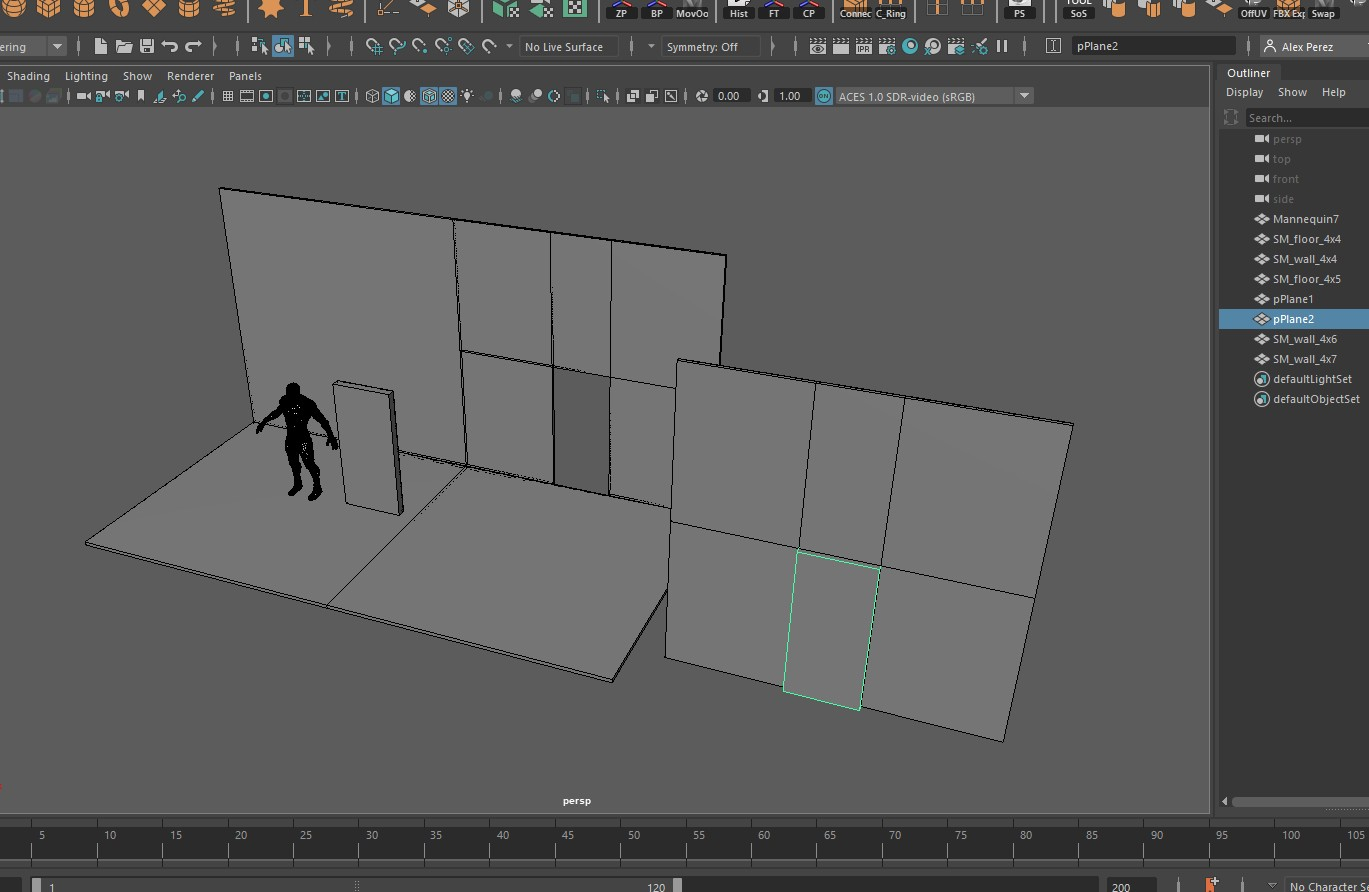
Task: Select by component type icon
Action: pos(306,47)
